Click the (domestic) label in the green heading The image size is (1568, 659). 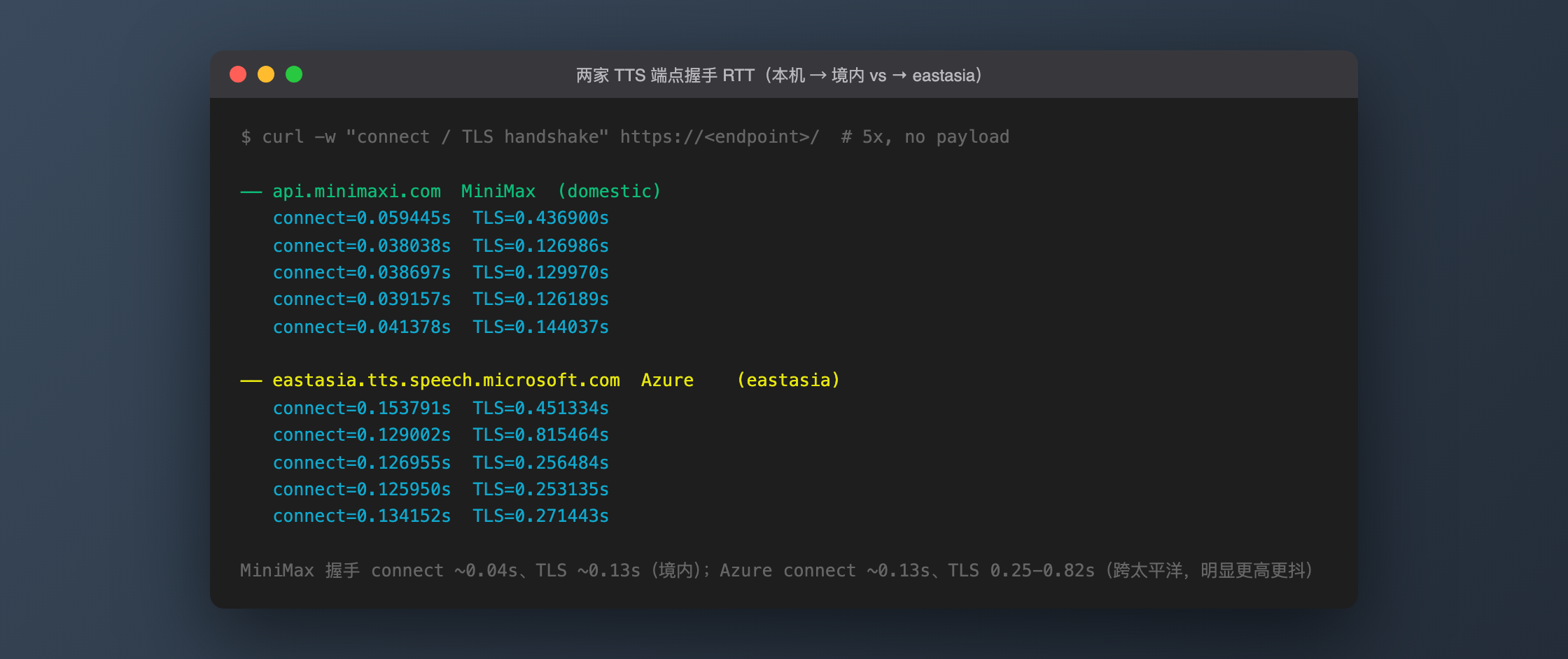click(609, 191)
